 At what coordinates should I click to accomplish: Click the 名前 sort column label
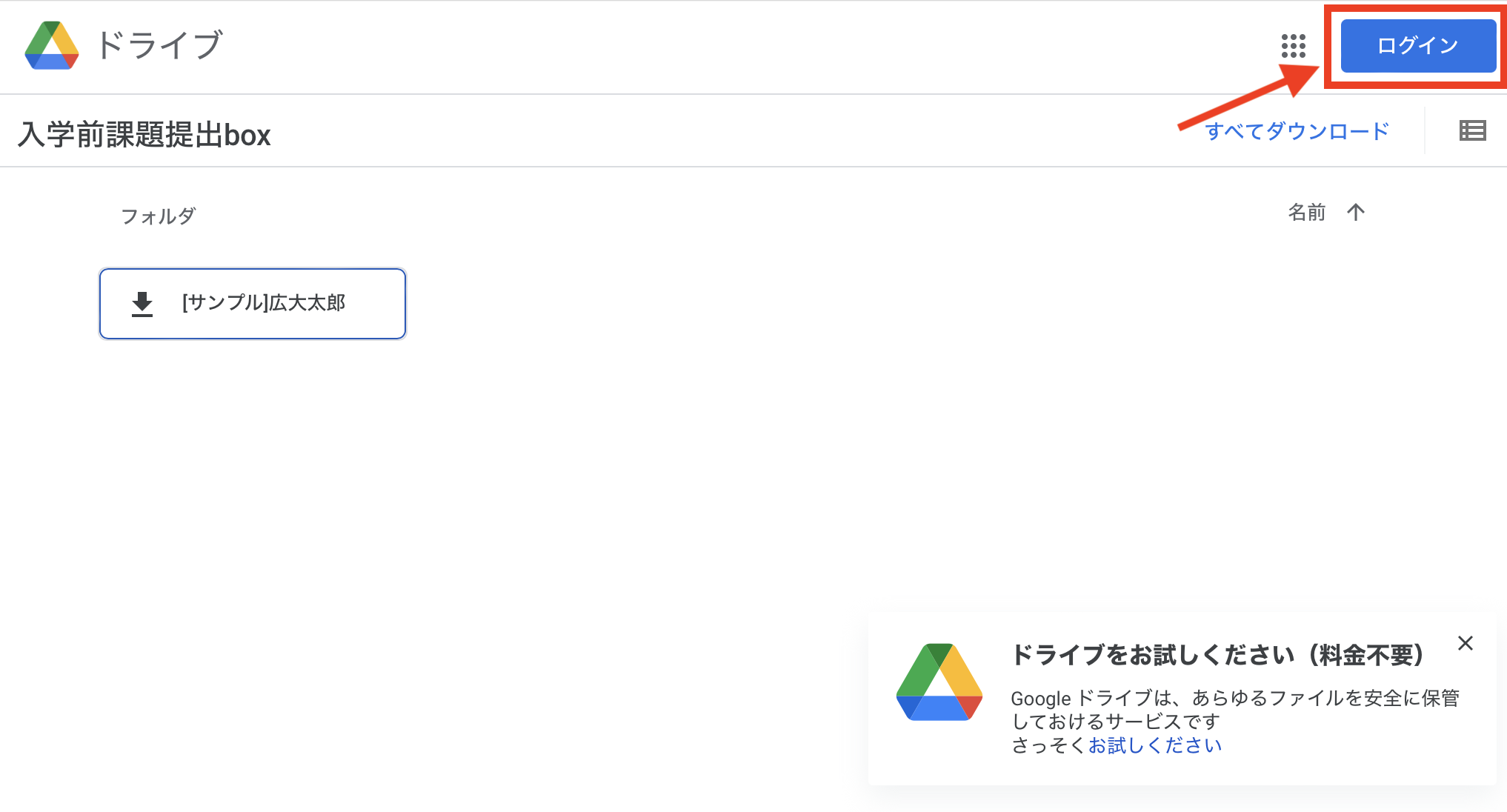pyautogui.click(x=1307, y=213)
